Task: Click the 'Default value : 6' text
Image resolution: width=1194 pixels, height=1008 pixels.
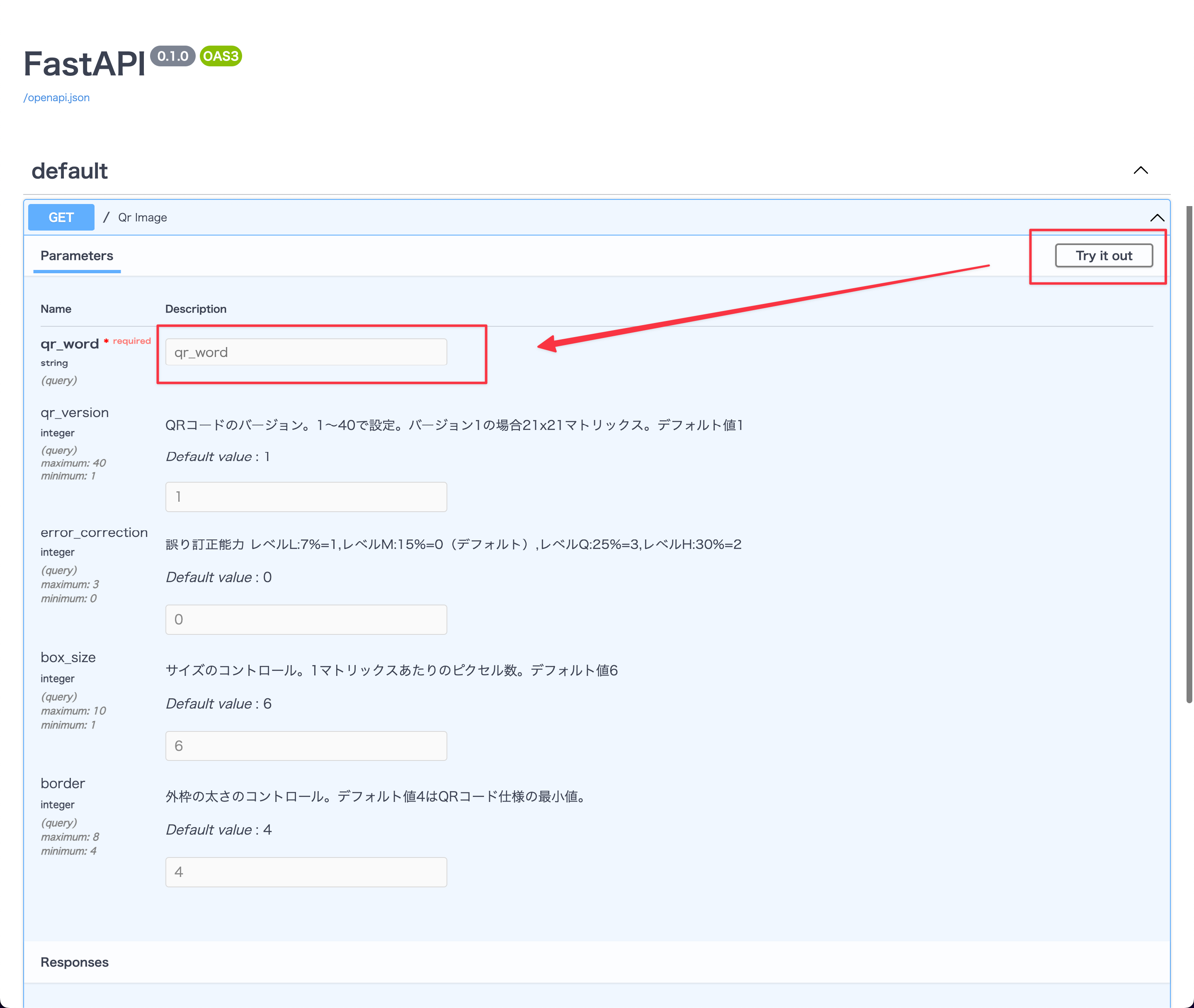Action: click(x=219, y=704)
